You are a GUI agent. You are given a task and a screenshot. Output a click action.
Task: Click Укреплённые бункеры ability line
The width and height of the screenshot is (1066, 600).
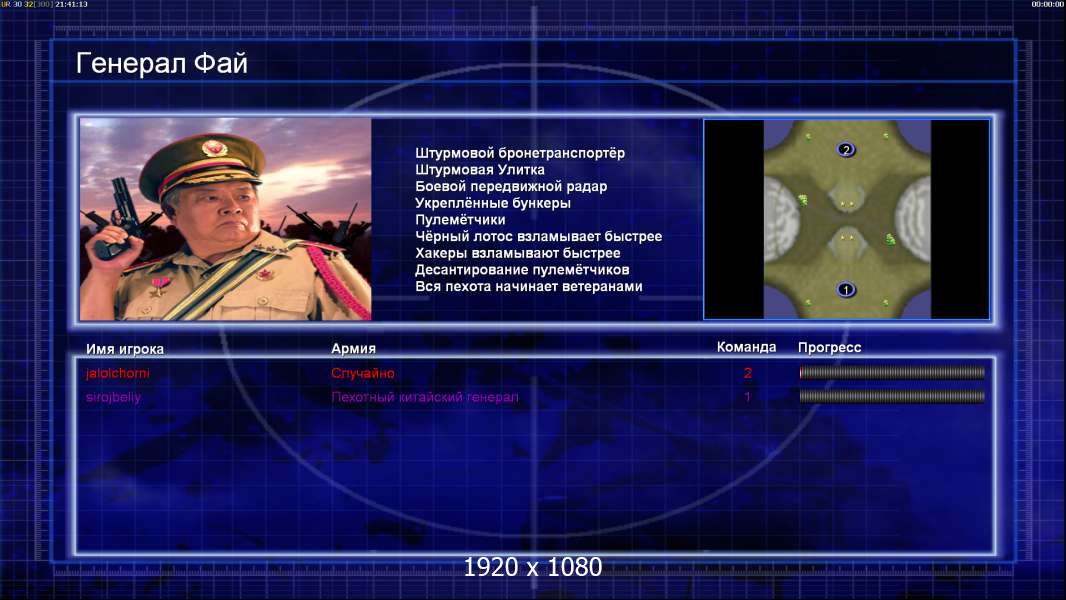click(493, 203)
